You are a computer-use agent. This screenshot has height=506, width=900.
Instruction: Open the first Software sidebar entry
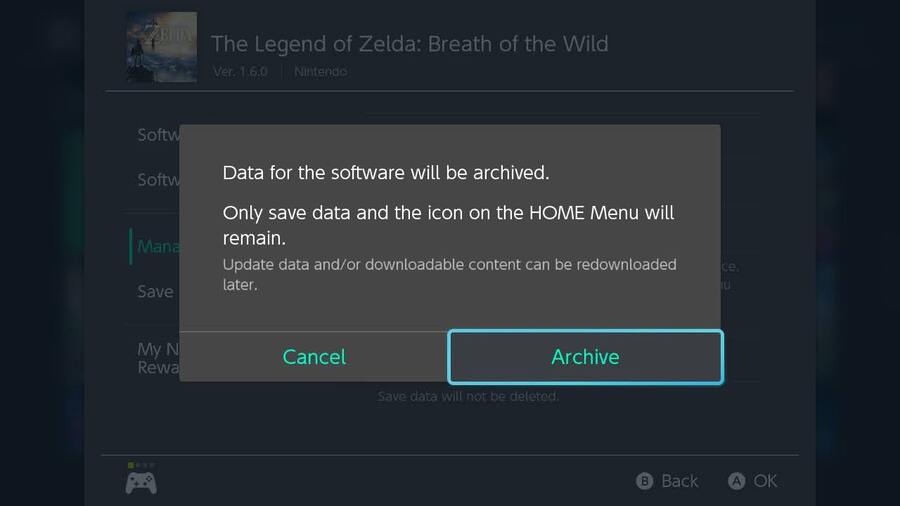[x=158, y=135]
